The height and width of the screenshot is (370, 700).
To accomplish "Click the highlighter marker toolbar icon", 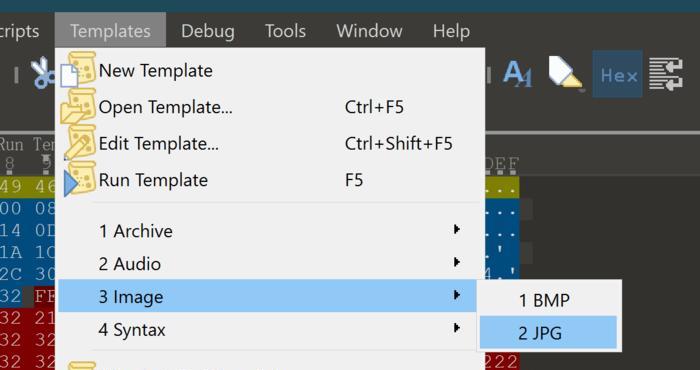I will (566, 74).
